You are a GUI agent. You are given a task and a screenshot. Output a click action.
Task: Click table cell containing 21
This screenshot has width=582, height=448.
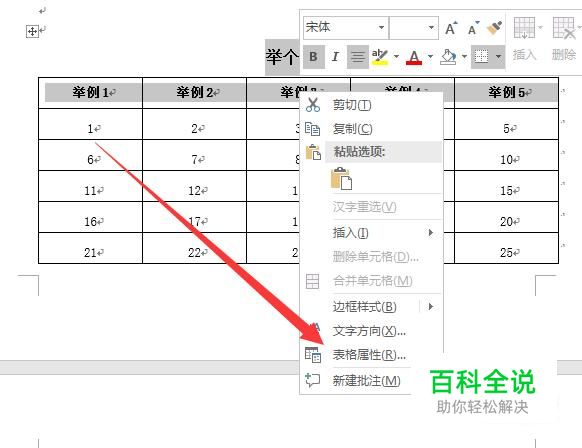click(91, 248)
